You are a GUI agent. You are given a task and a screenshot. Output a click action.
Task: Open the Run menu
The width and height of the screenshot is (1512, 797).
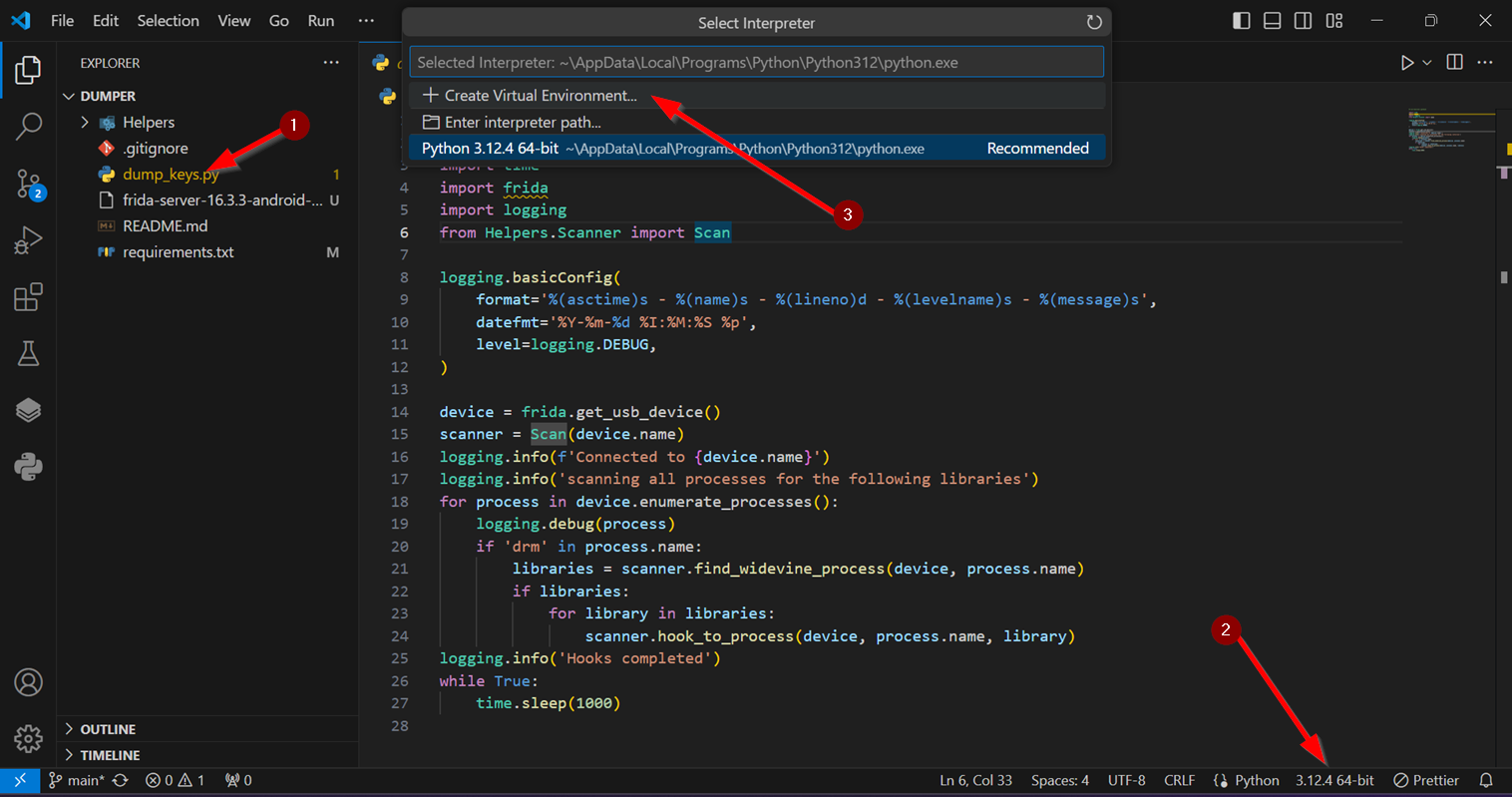click(x=320, y=19)
